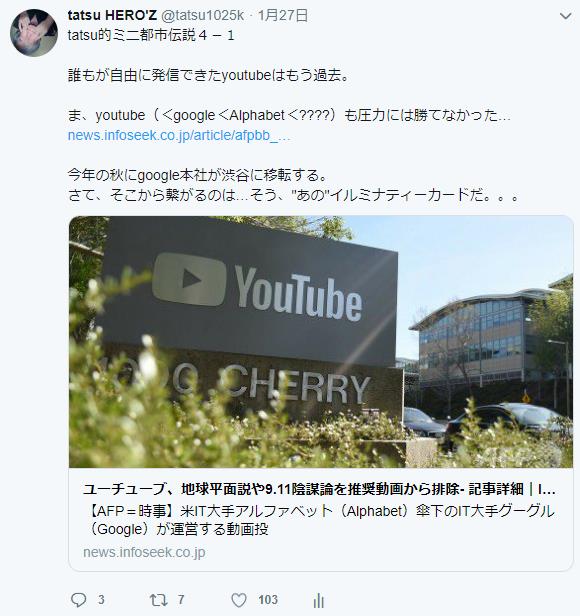Click the reply count number 3
The height and width of the screenshot is (616, 580).
click(x=101, y=600)
